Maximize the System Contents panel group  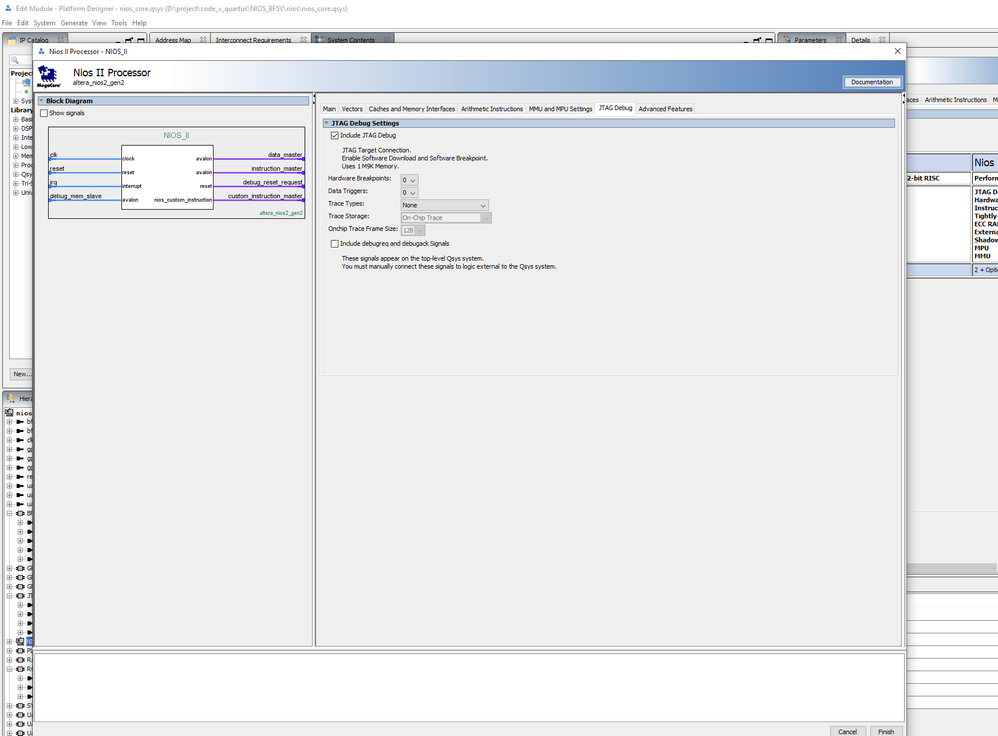[x=768, y=40]
